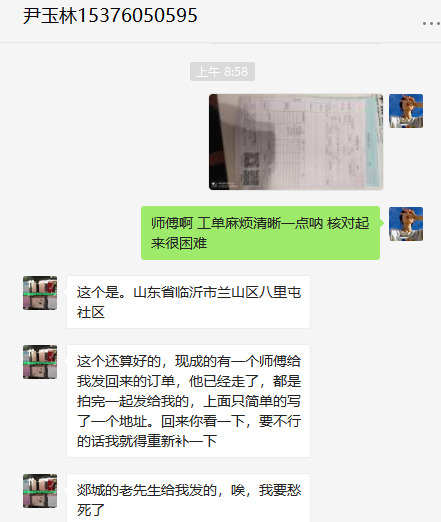
Task: Open the blurry work order photo thumbnail
Action: pos(296,142)
